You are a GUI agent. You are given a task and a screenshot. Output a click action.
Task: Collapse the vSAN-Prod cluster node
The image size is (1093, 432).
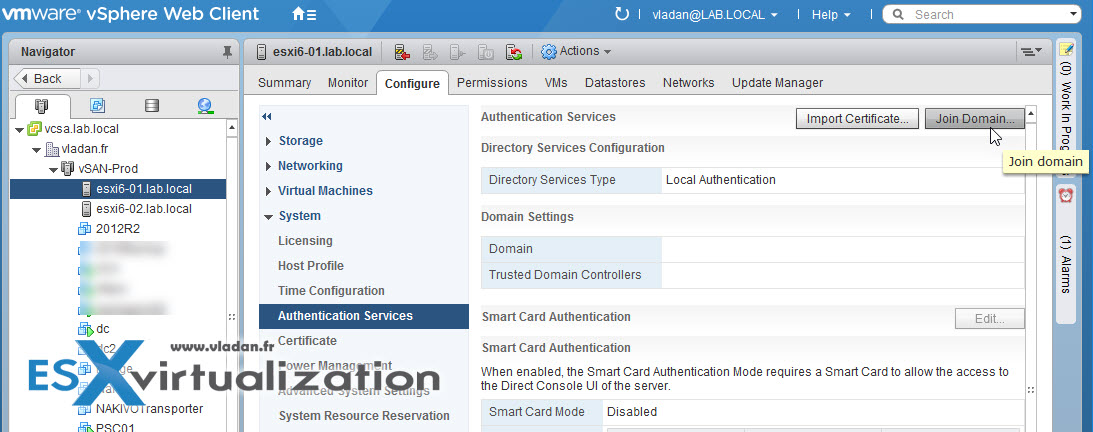click(53, 169)
